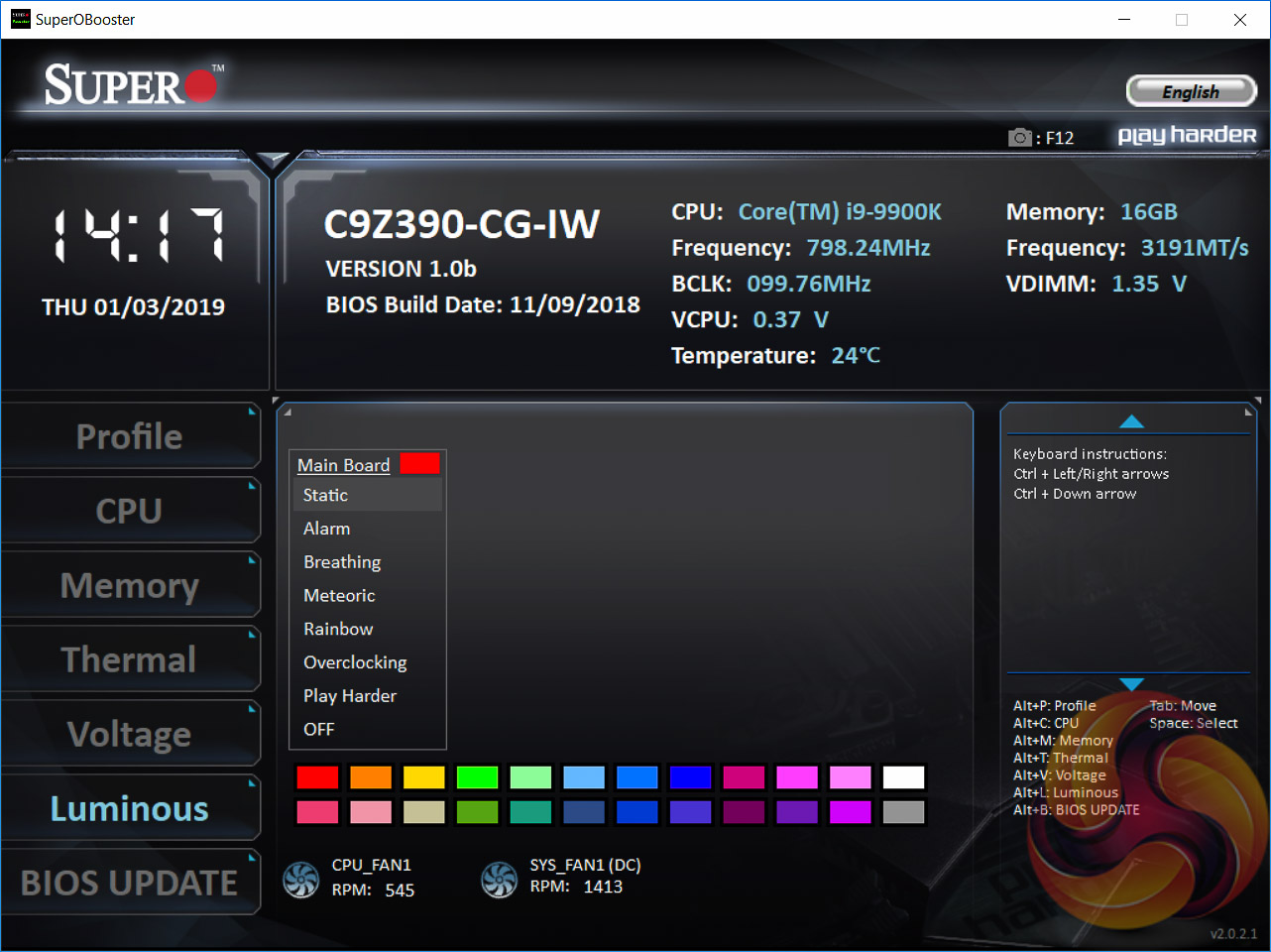Click the play harder slogan

pos(1187,136)
